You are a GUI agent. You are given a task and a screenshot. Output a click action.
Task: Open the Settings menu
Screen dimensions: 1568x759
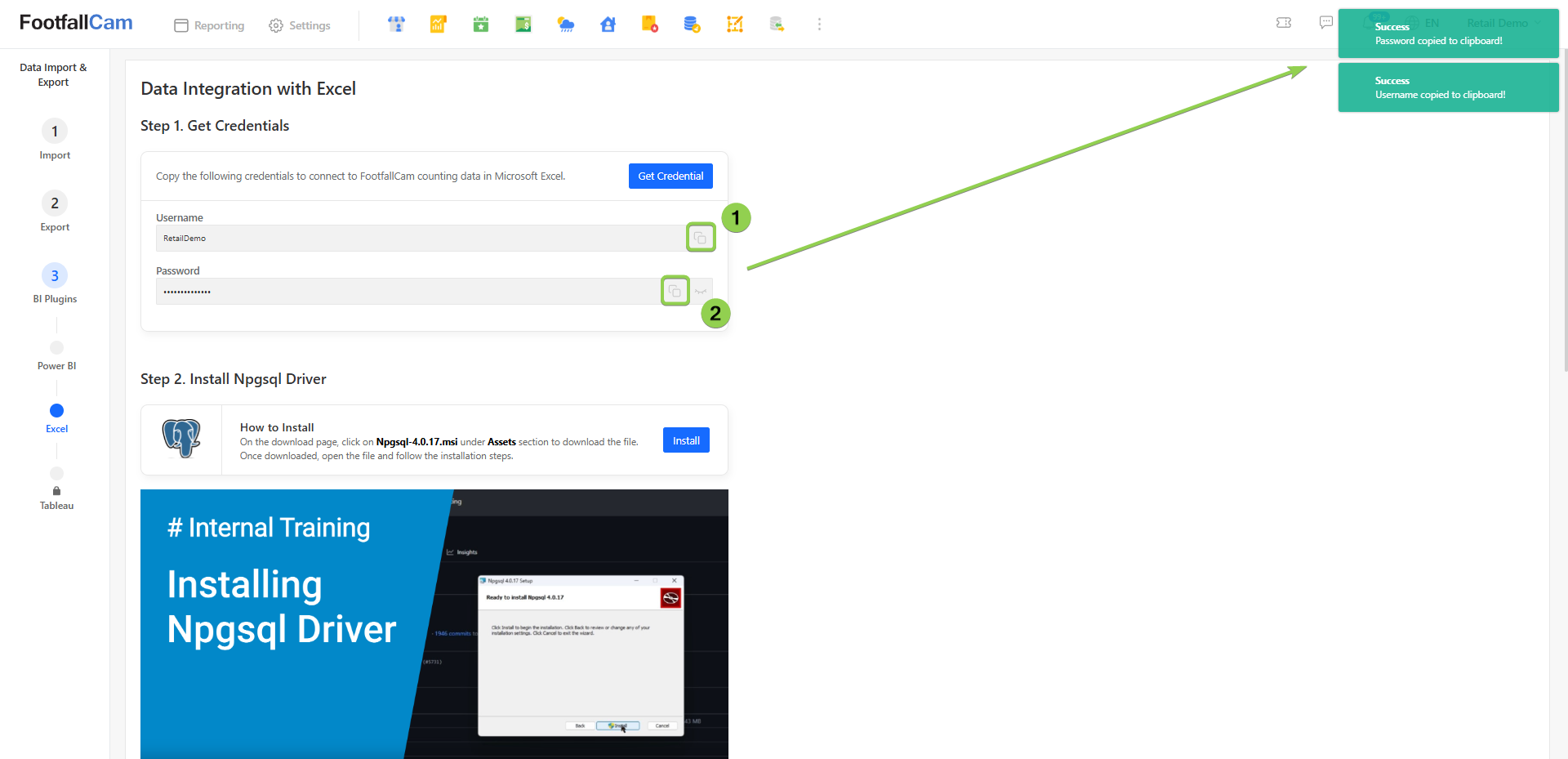point(300,25)
